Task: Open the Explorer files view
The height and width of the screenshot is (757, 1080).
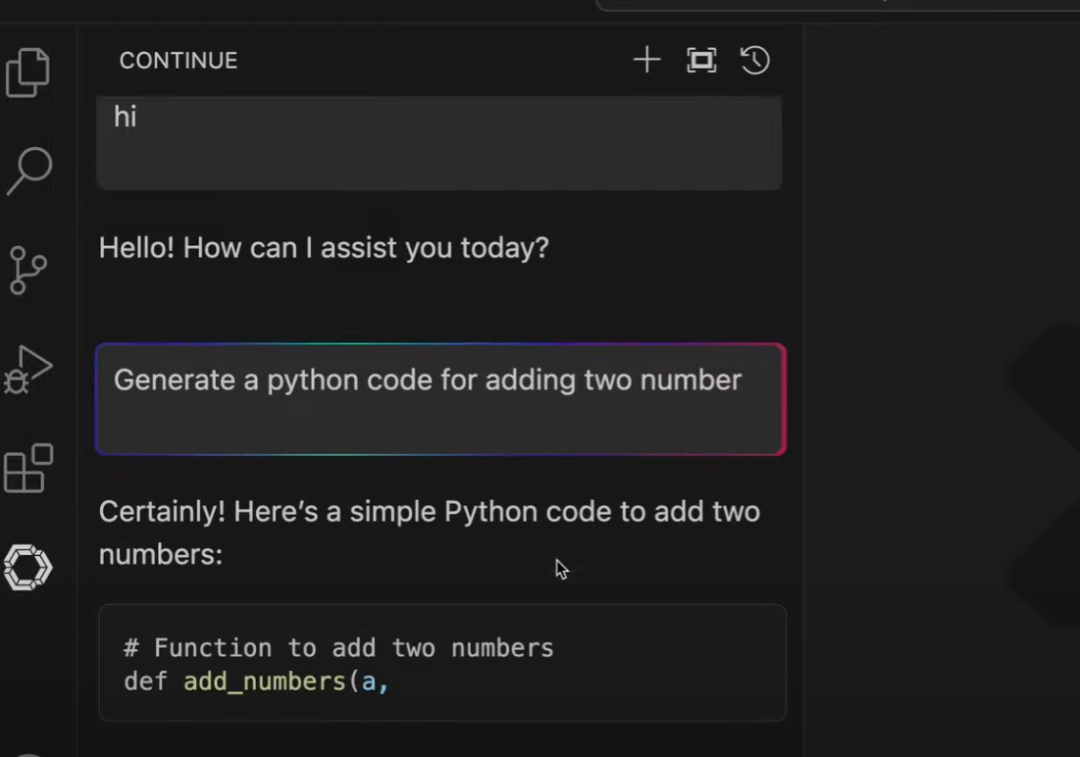Action: pos(28,72)
